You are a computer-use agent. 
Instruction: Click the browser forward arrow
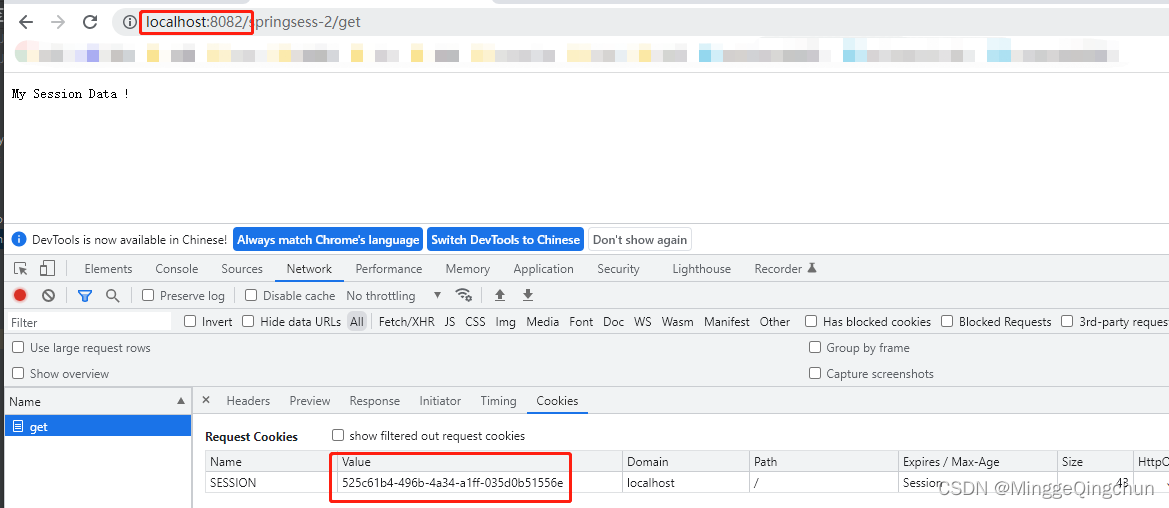[57, 22]
